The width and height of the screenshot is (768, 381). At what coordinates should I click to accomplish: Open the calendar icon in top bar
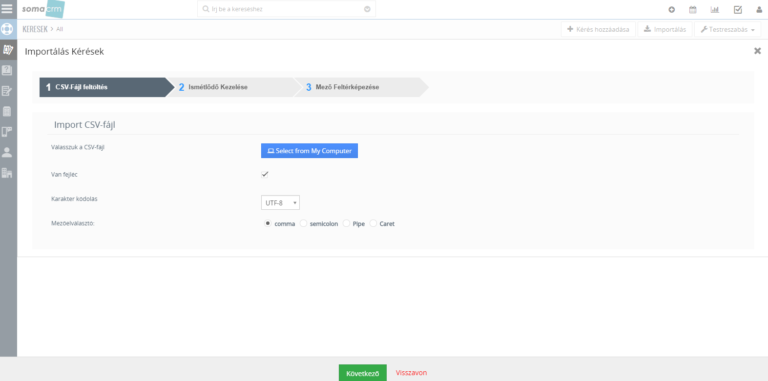click(693, 9)
